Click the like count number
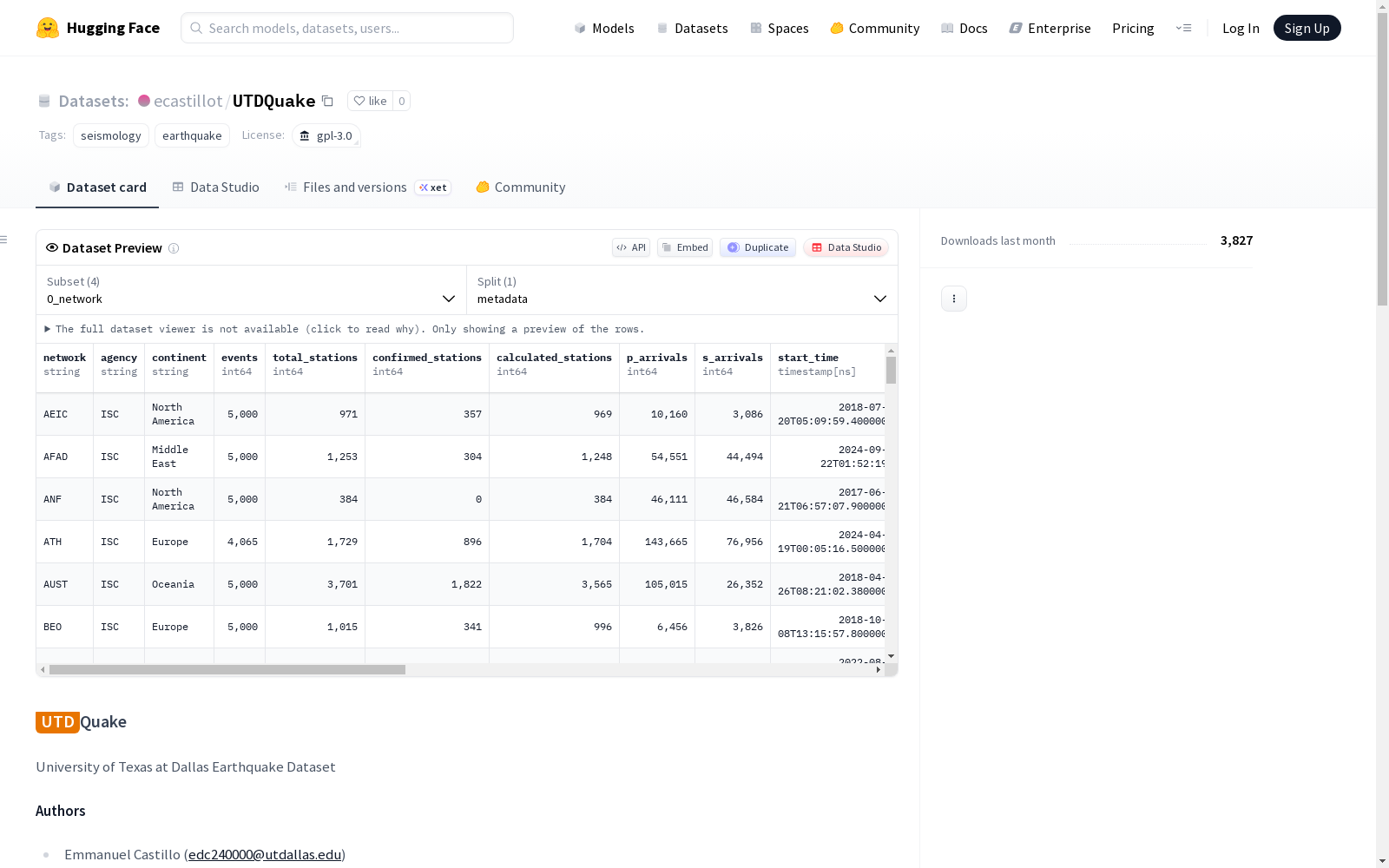The image size is (1389, 868). pyautogui.click(x=402, y=101)
